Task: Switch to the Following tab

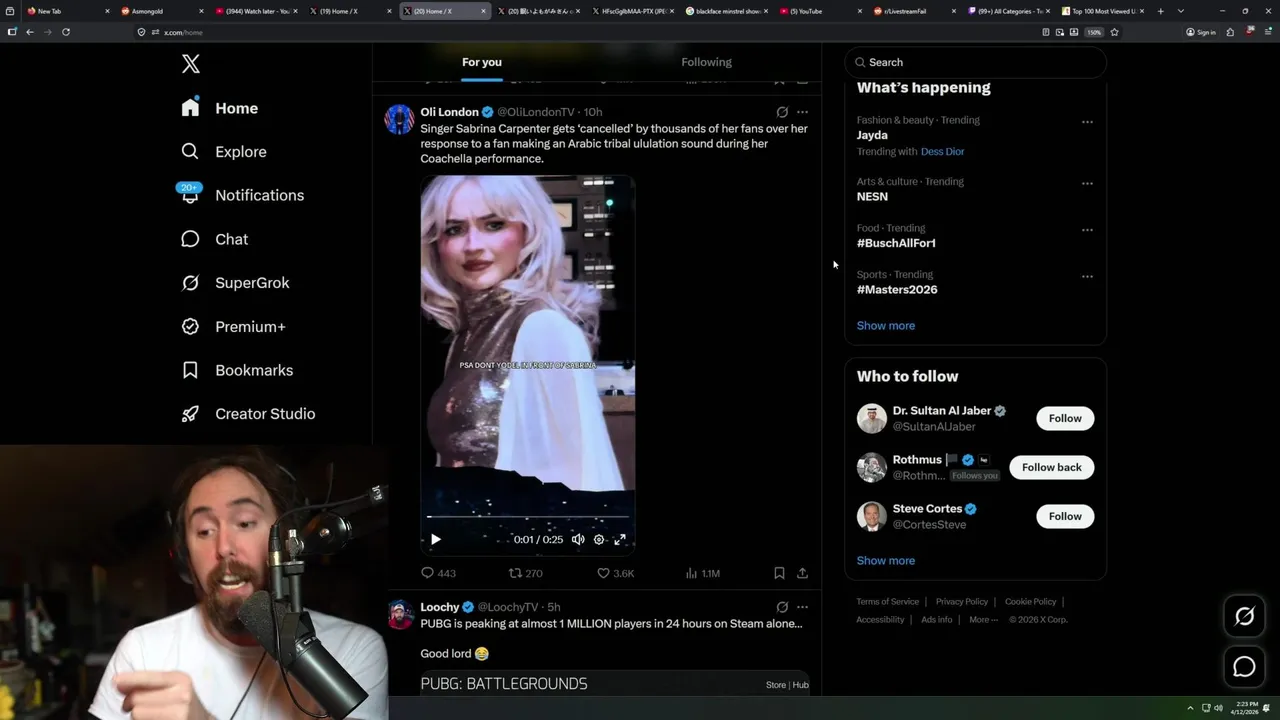Action: 706,62
